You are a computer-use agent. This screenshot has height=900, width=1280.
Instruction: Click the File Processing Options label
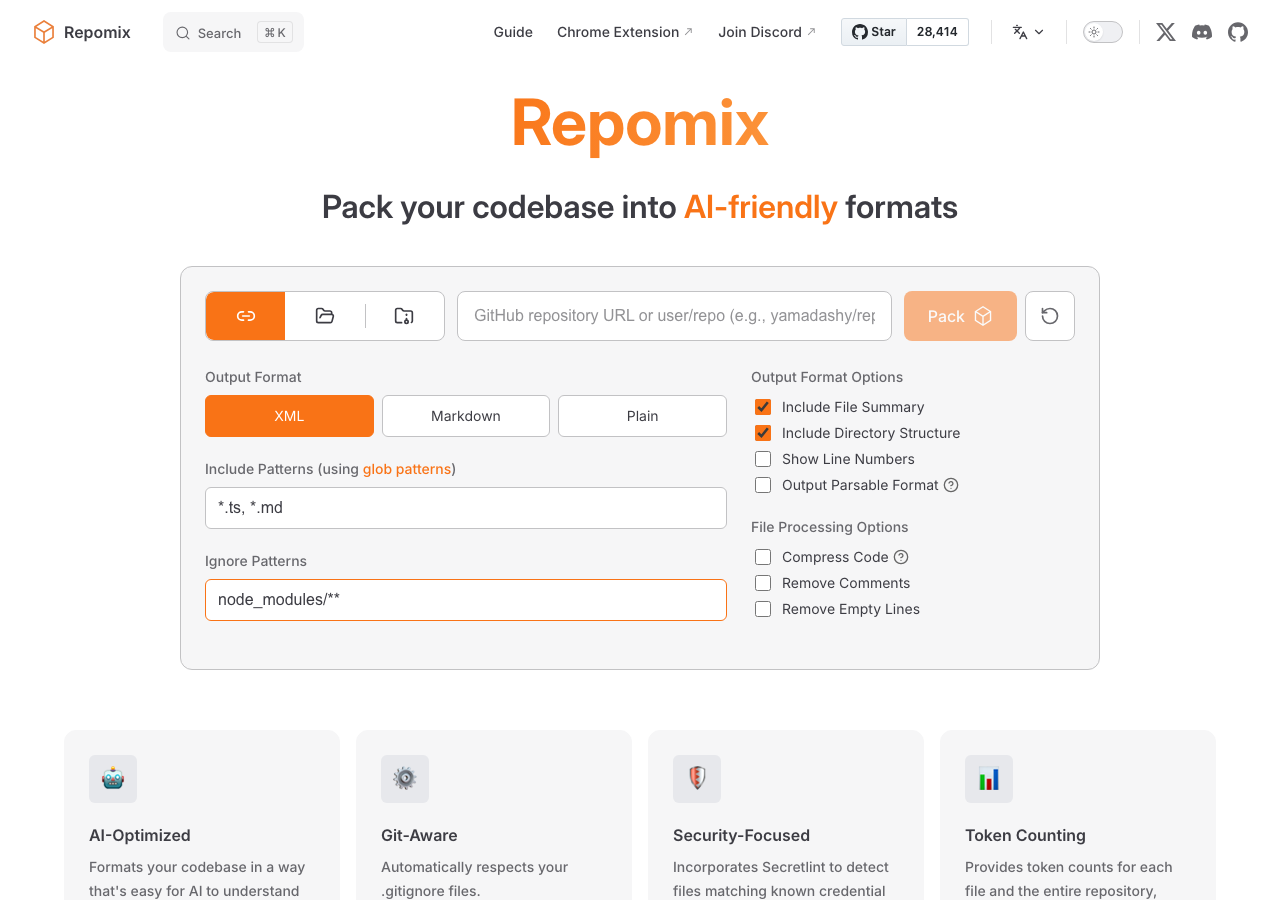click(830, 527)
